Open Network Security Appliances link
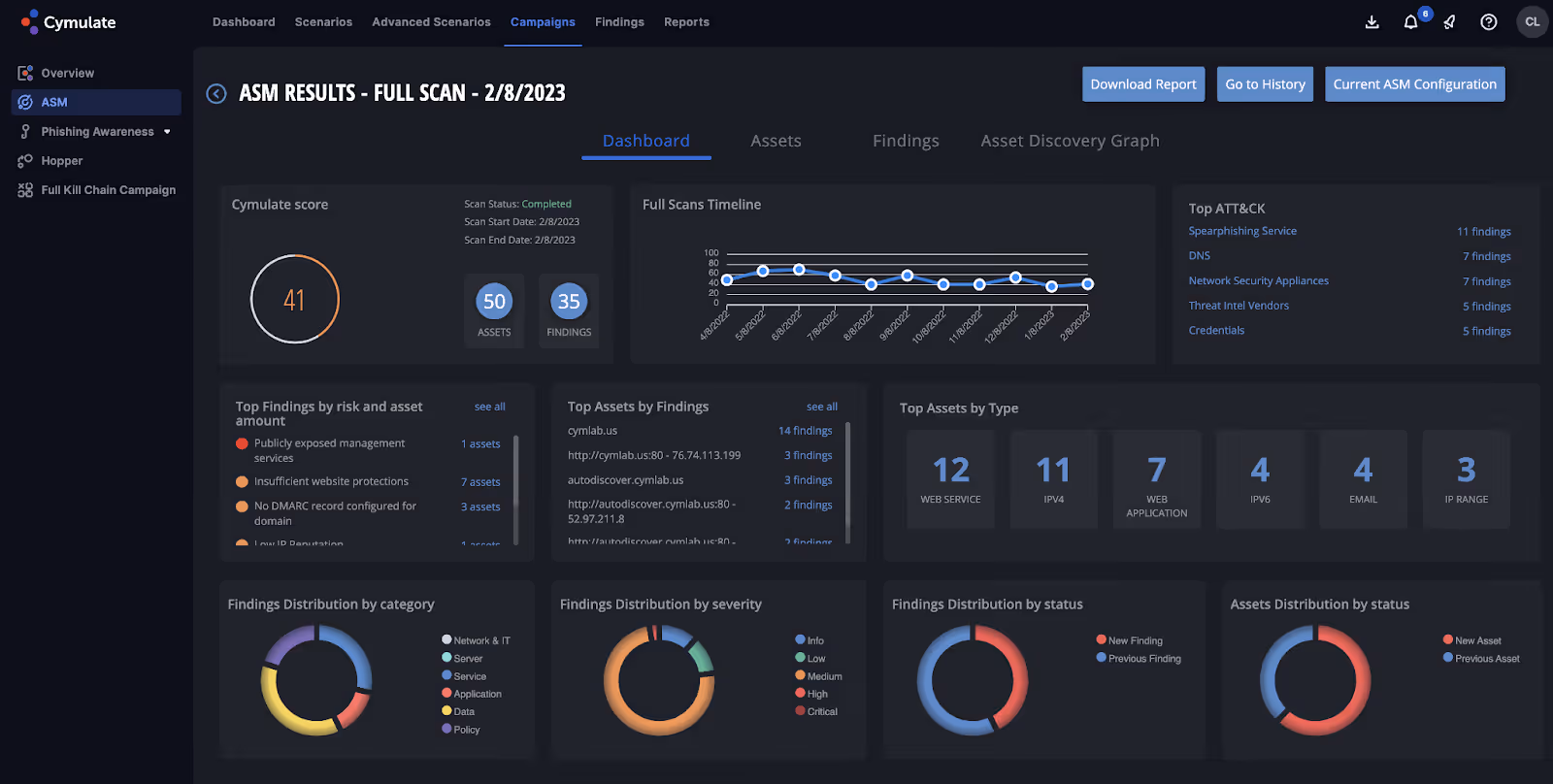1553x784 pixels. (1259, 280)
